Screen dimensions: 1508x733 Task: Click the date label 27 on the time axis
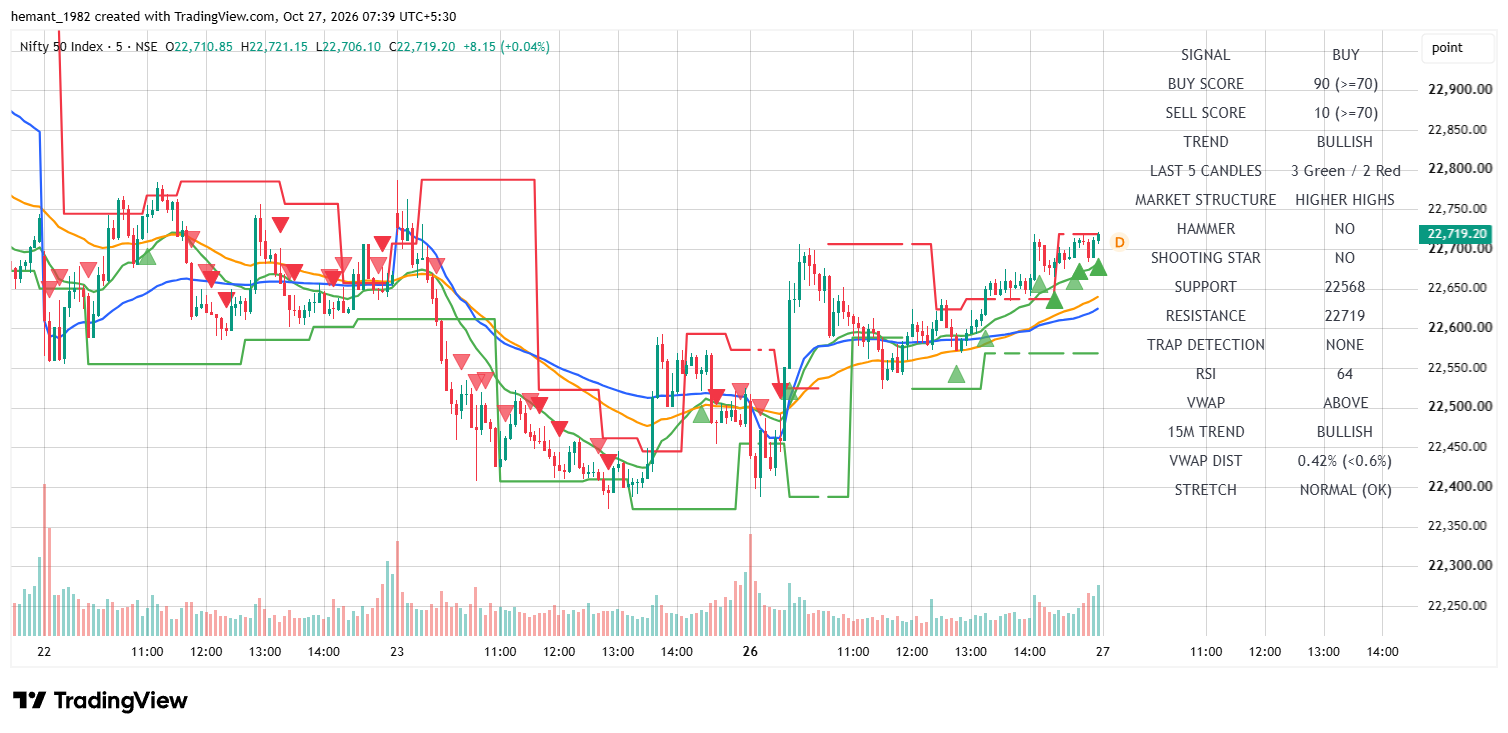[1103, 652]
